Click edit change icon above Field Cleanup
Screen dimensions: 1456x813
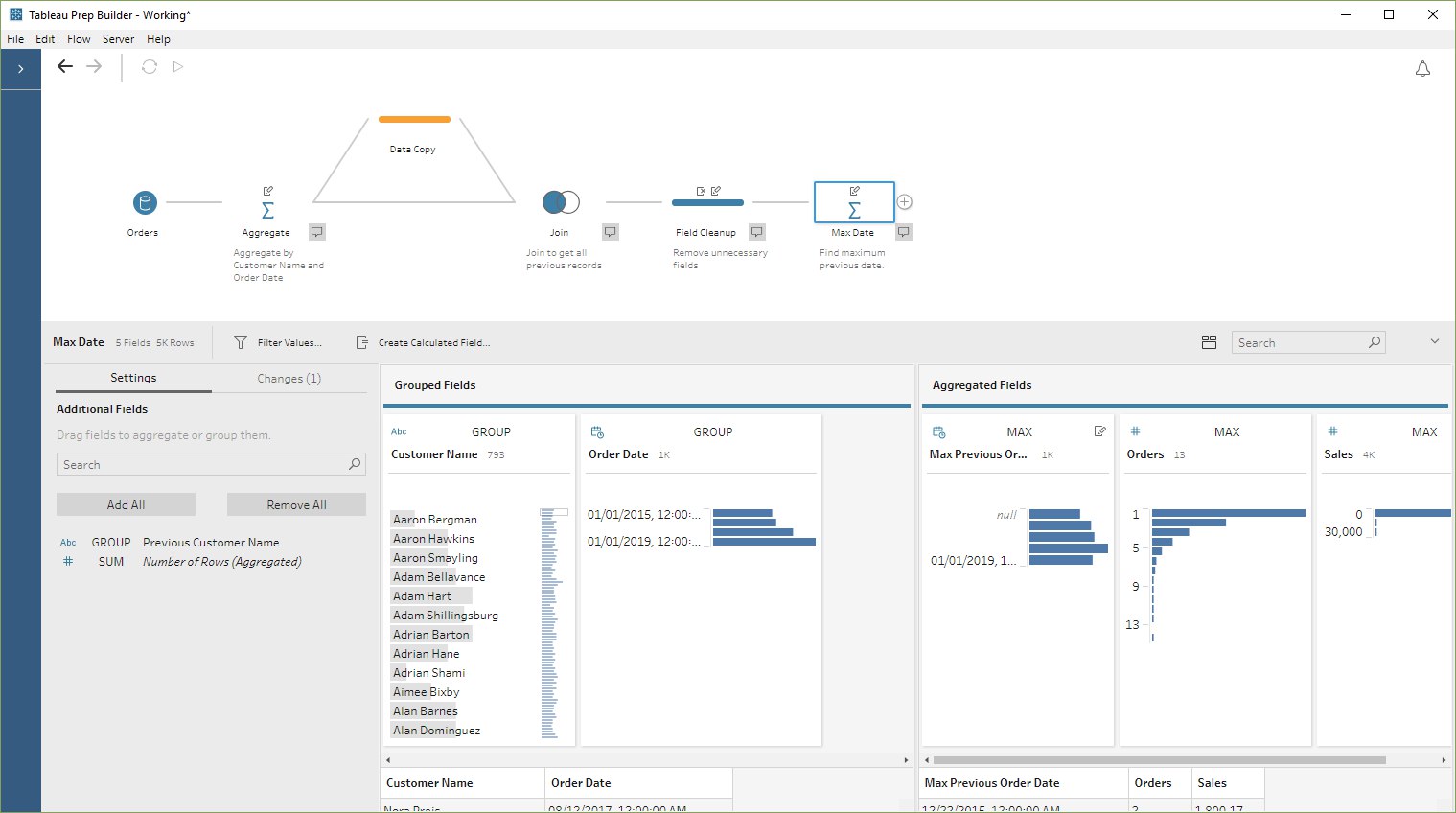[x=715, y=191]
